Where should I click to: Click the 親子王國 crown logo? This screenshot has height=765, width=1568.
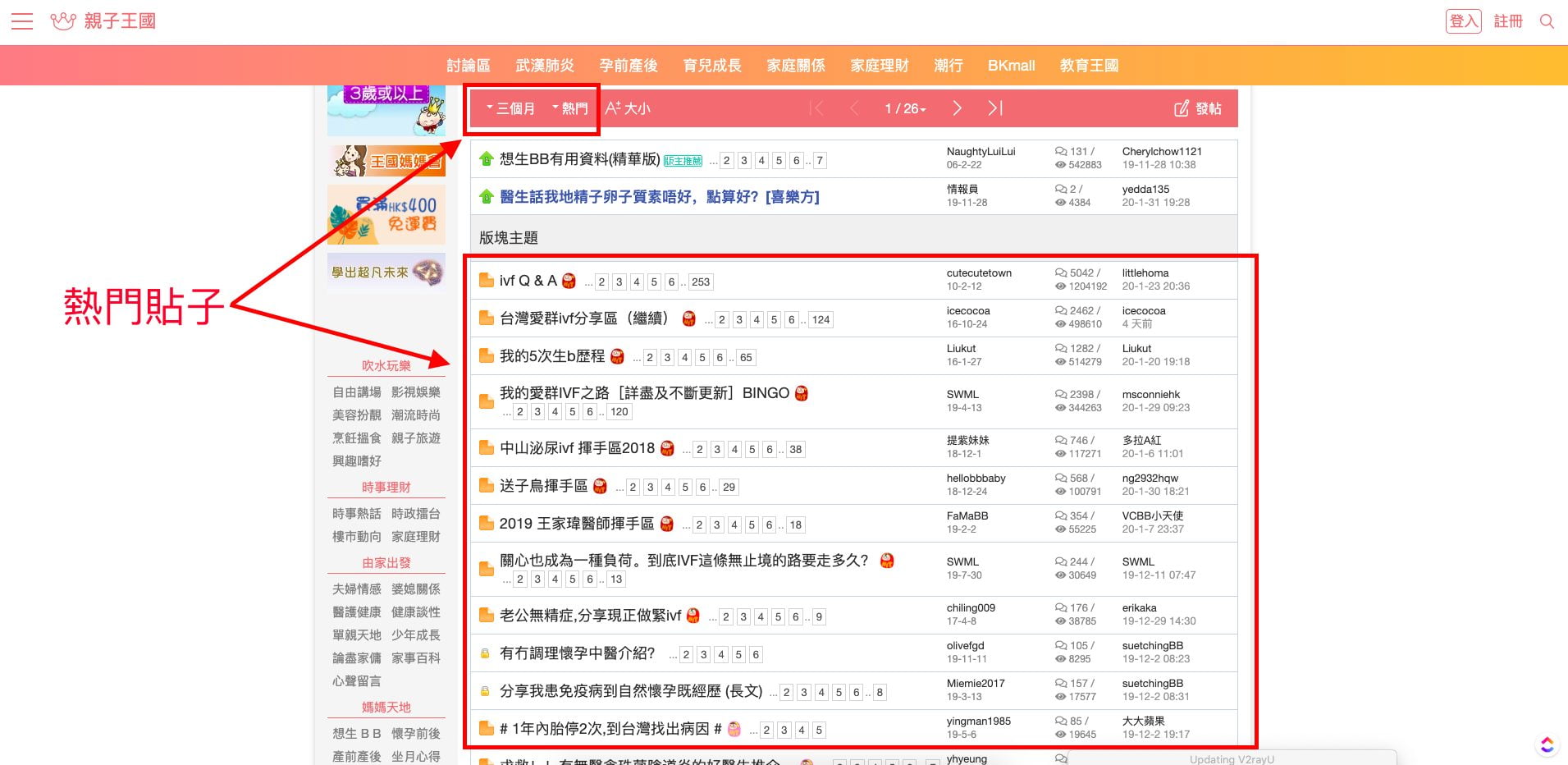(x=63, y=21)
